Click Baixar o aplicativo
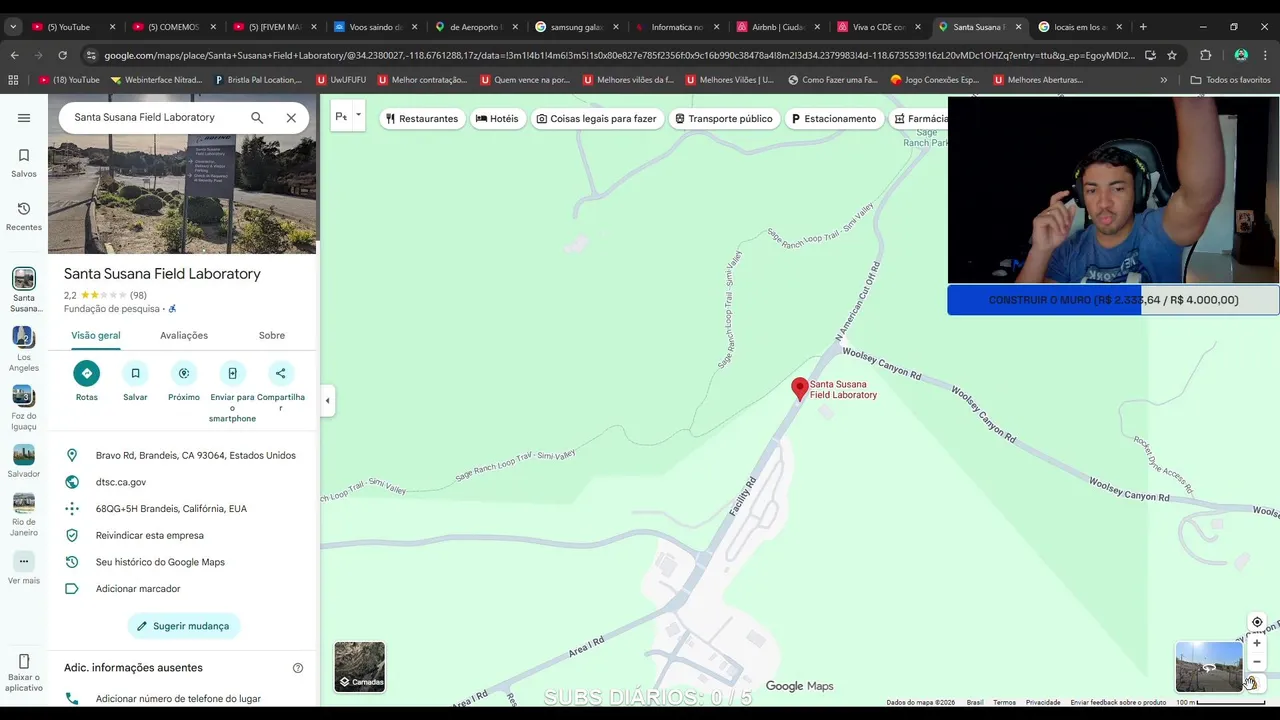The image size is (1280, 720). pyautogui.click(x=24, y=673)
